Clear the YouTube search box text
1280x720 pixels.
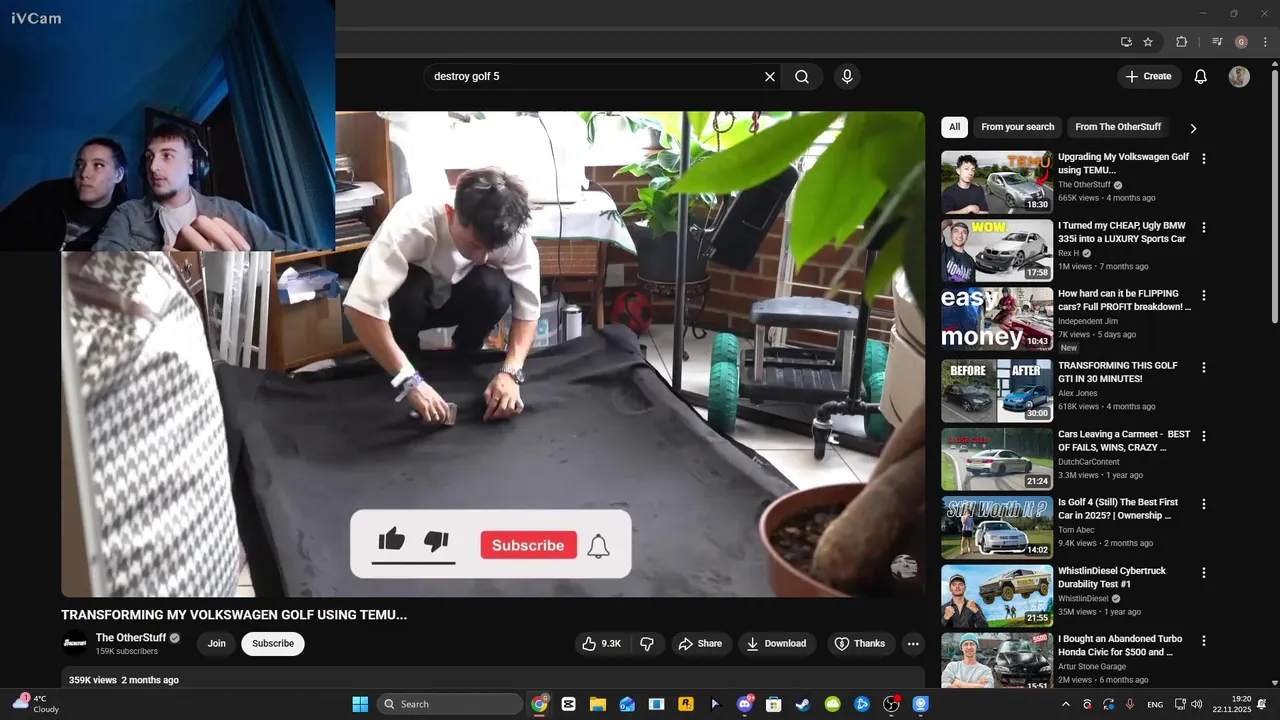point(770,76)
